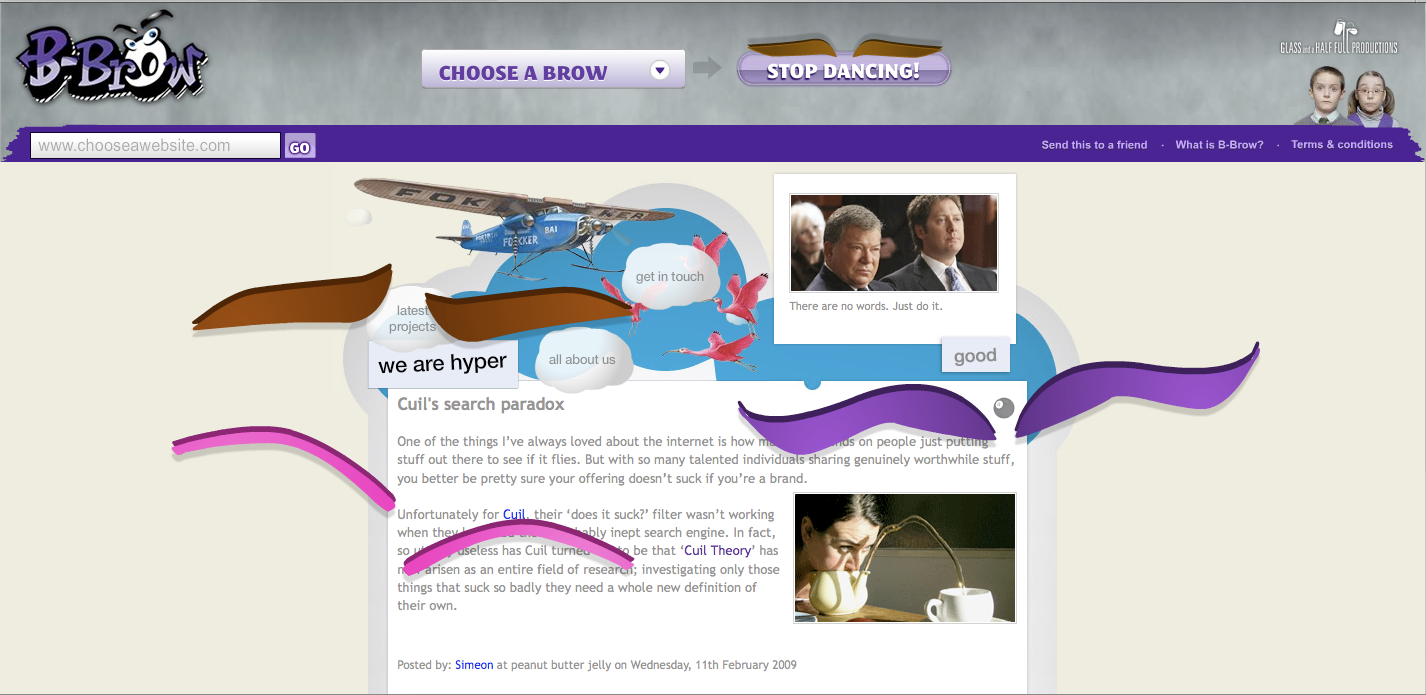Click the good tab label

click(975, 356)
